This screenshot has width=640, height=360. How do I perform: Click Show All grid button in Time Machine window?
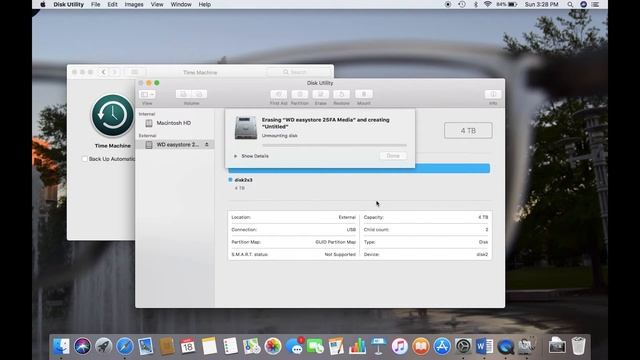134,72
